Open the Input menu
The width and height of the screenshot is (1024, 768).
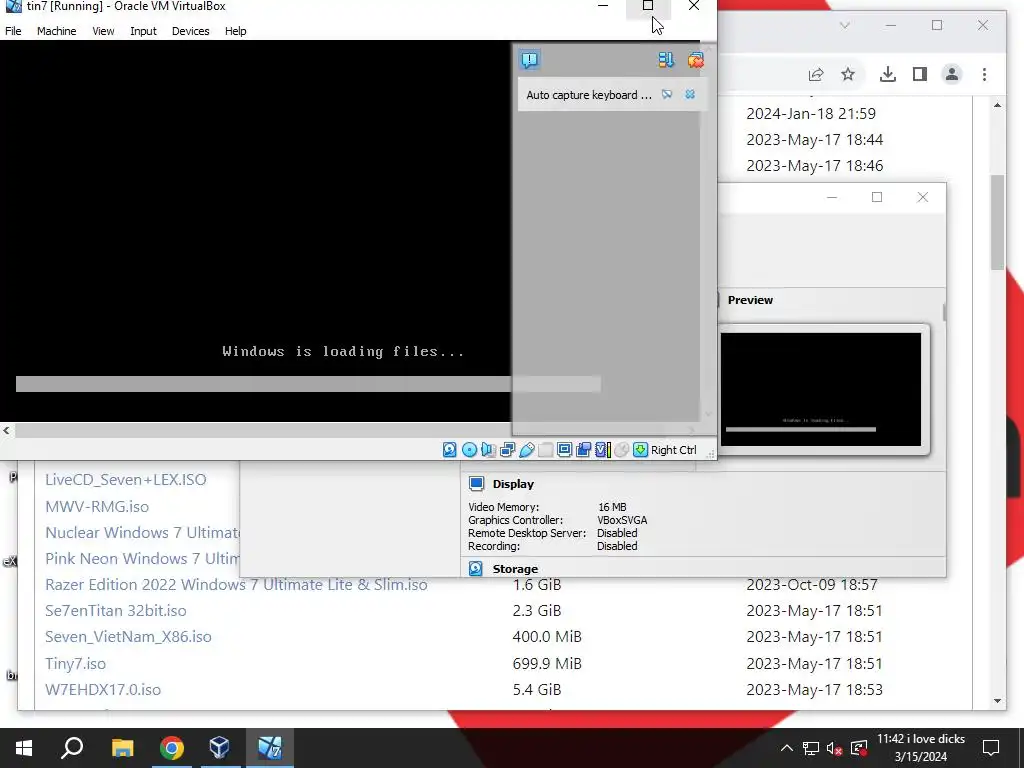point(143,31)
